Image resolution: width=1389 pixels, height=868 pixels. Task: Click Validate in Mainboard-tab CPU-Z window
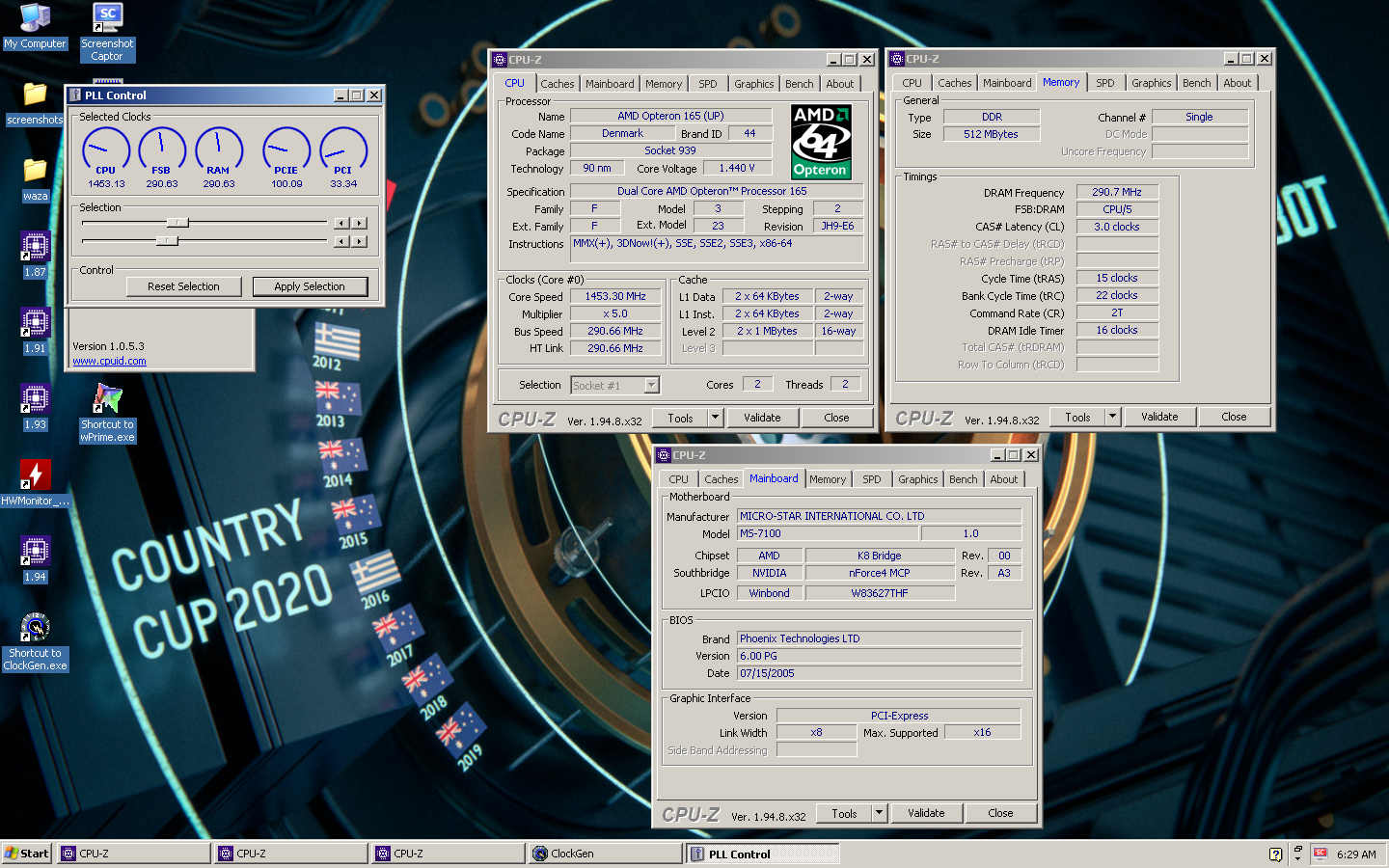pos(926,813)
